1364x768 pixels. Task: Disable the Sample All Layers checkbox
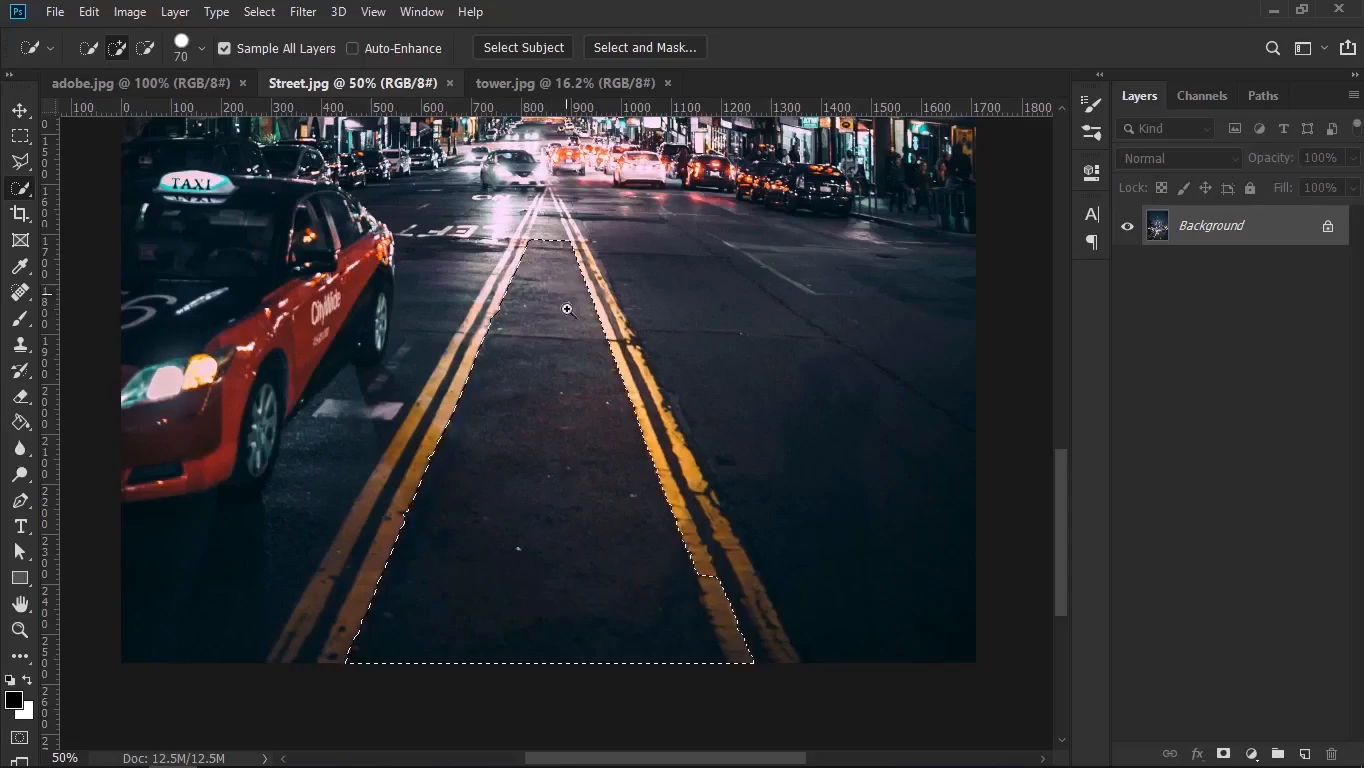point(224,48)
